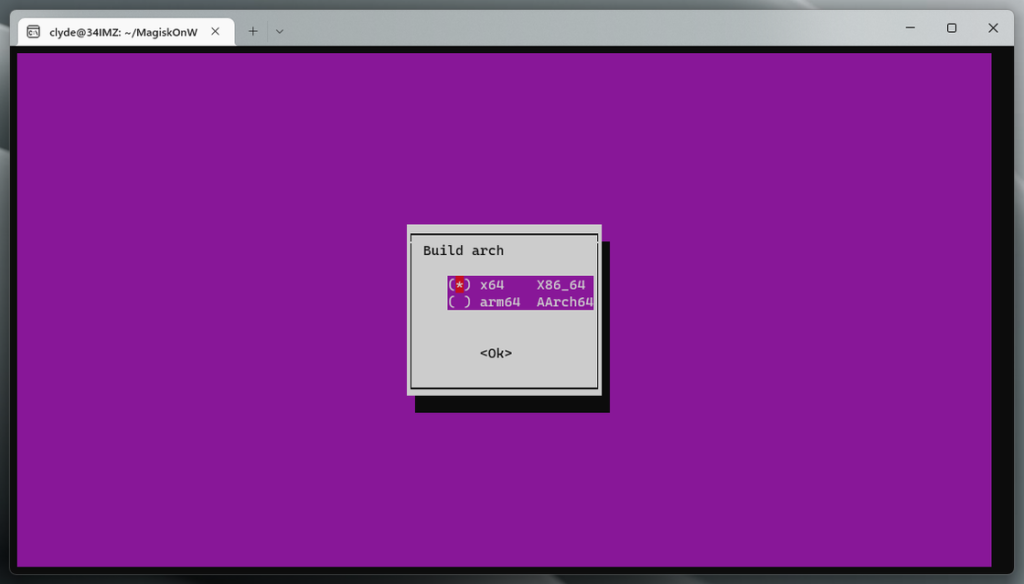
Task: Click the arm64 option label
Action: [500, 302]
